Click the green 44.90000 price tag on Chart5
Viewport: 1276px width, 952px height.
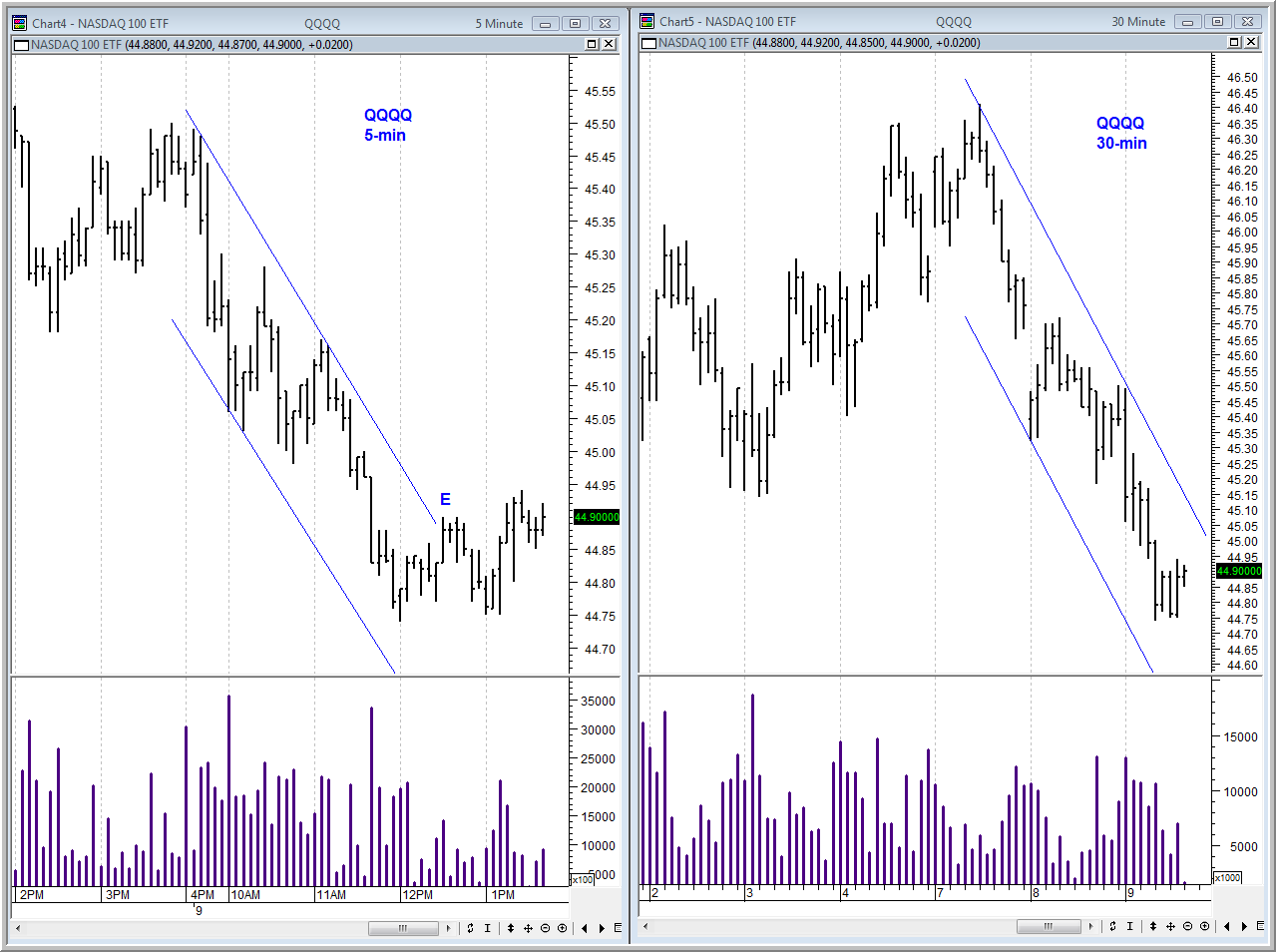click(x=1239, y=571)
